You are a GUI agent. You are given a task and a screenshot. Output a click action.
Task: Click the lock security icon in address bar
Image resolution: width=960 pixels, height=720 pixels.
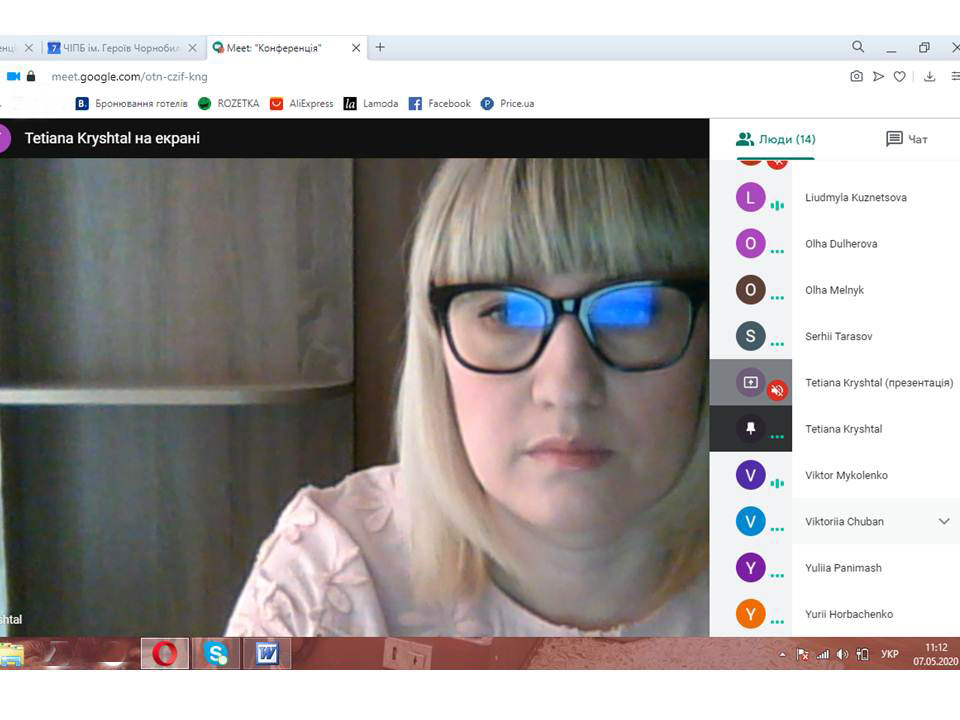click(31, 77)
